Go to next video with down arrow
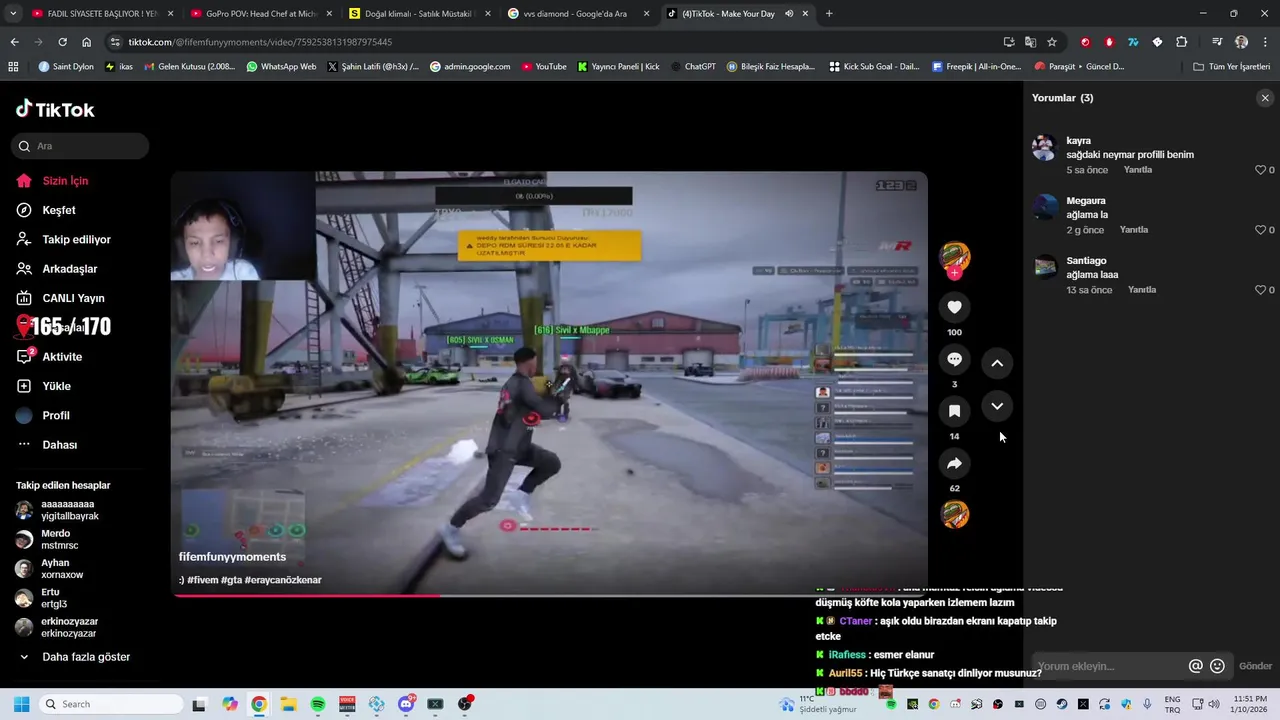Image resolution: width=1280 pixels, height=720 pixels. (x=997, y=406)
